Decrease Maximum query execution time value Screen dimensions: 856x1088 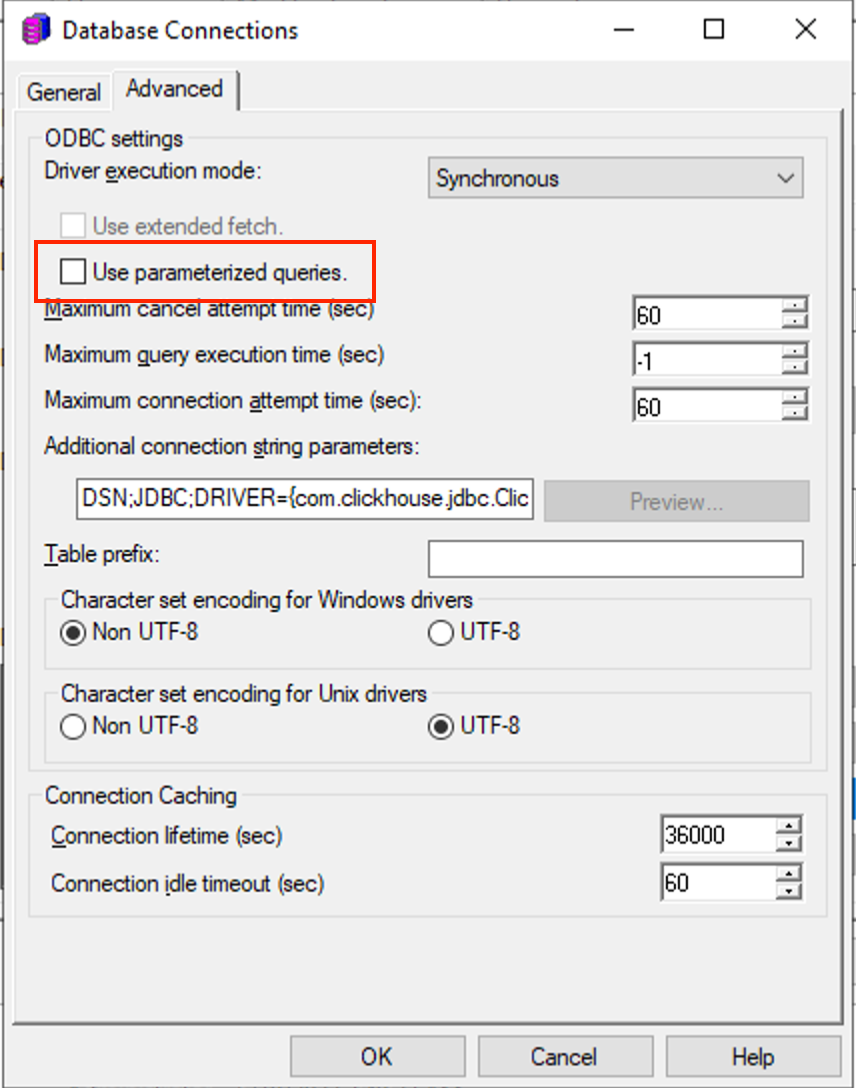pyautogui.click(x=795, y=367)
